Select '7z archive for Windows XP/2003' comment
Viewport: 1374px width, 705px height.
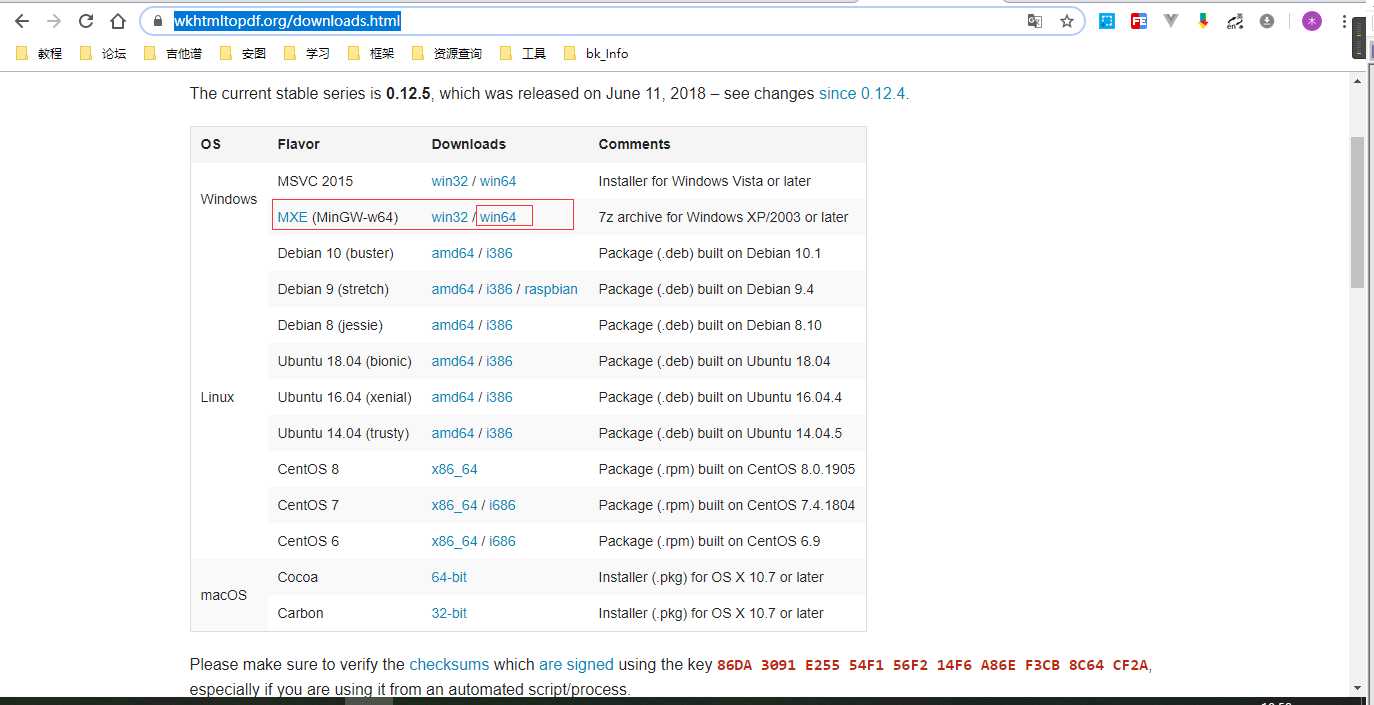[x=723, y=217]
